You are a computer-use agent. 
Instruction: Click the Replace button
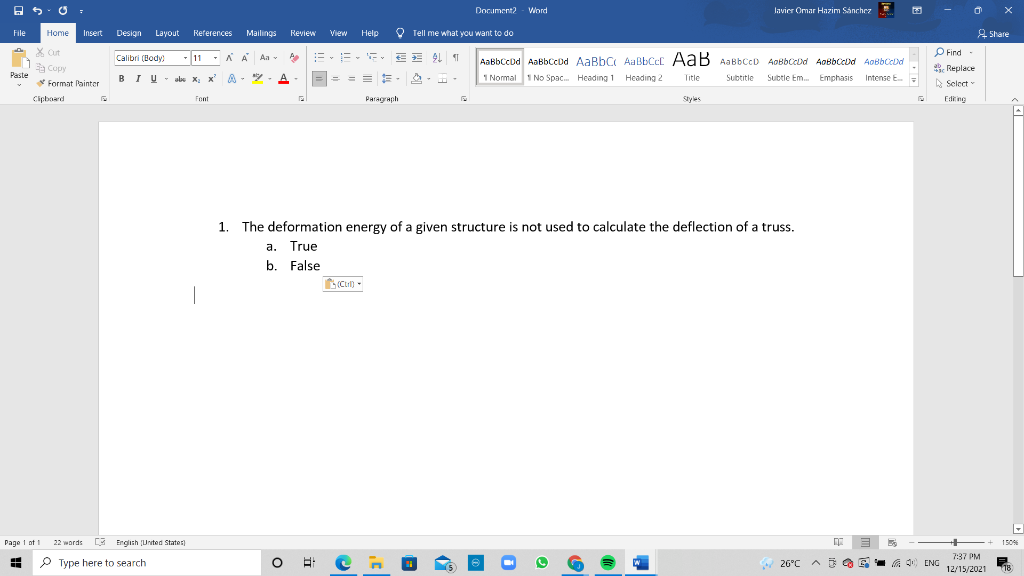[x=954, y=68]
